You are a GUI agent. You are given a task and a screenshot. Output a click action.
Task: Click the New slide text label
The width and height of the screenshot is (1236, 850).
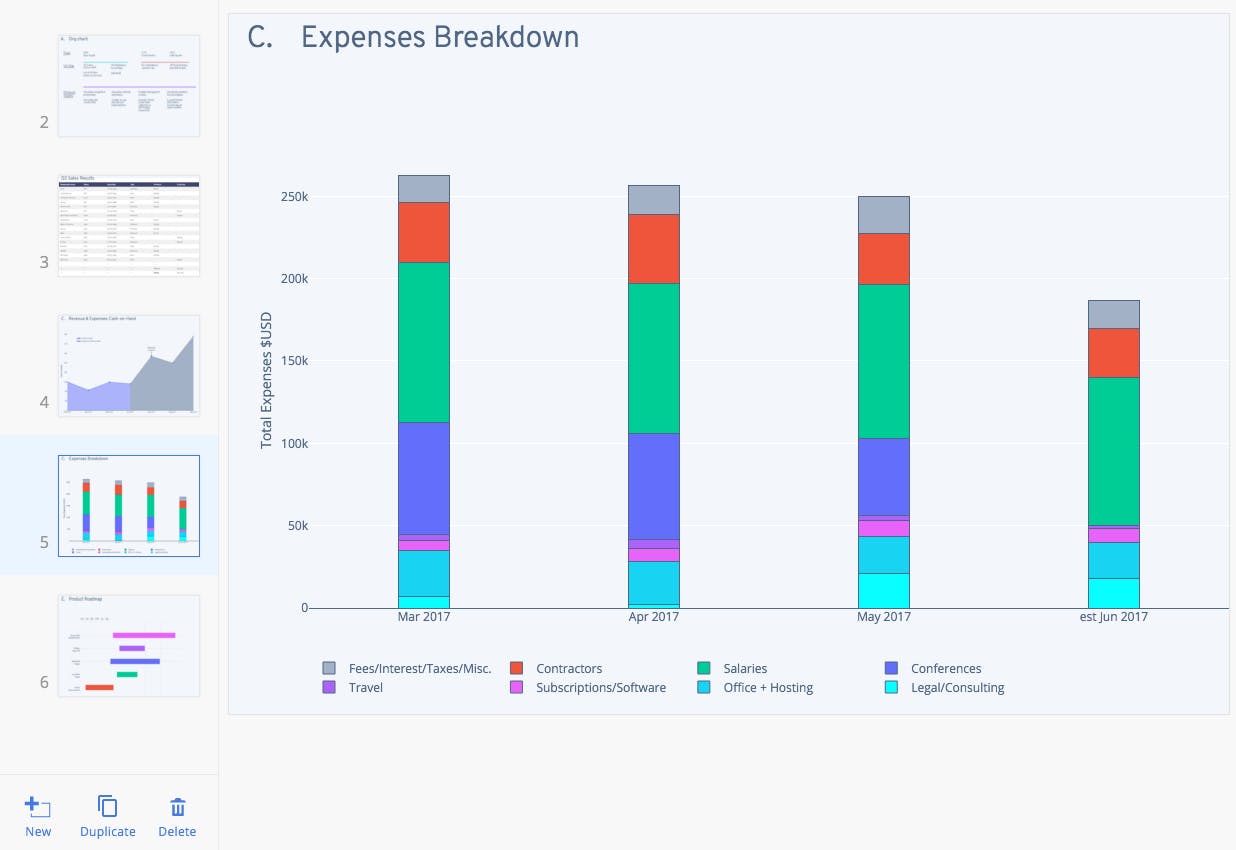[38, 831]
